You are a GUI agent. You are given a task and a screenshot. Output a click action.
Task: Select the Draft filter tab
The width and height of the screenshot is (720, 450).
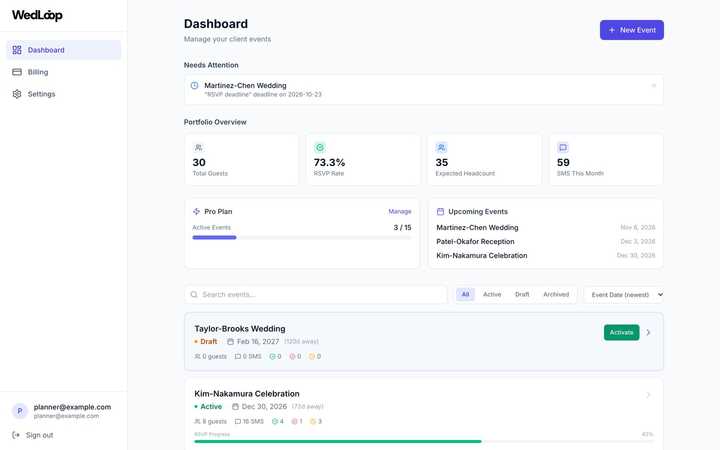coord(522,294)
